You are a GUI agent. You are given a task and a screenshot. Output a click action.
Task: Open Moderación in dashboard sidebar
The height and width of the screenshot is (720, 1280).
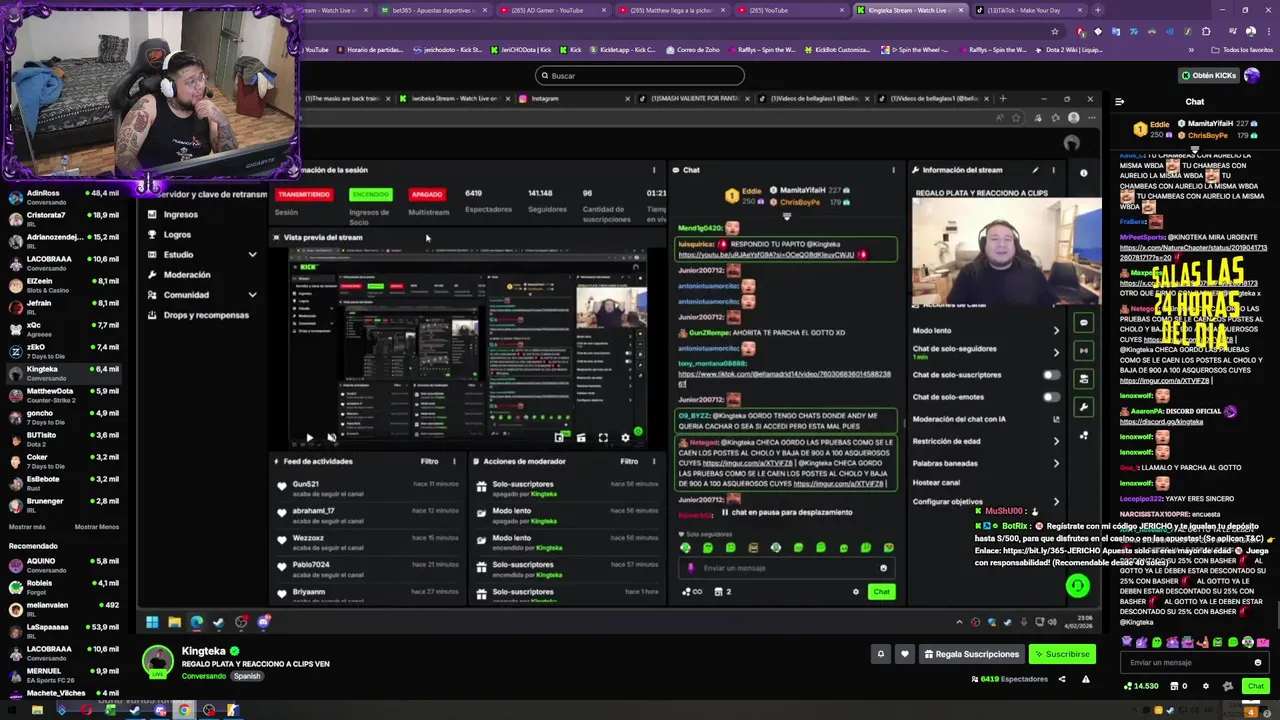click(187, 274)
